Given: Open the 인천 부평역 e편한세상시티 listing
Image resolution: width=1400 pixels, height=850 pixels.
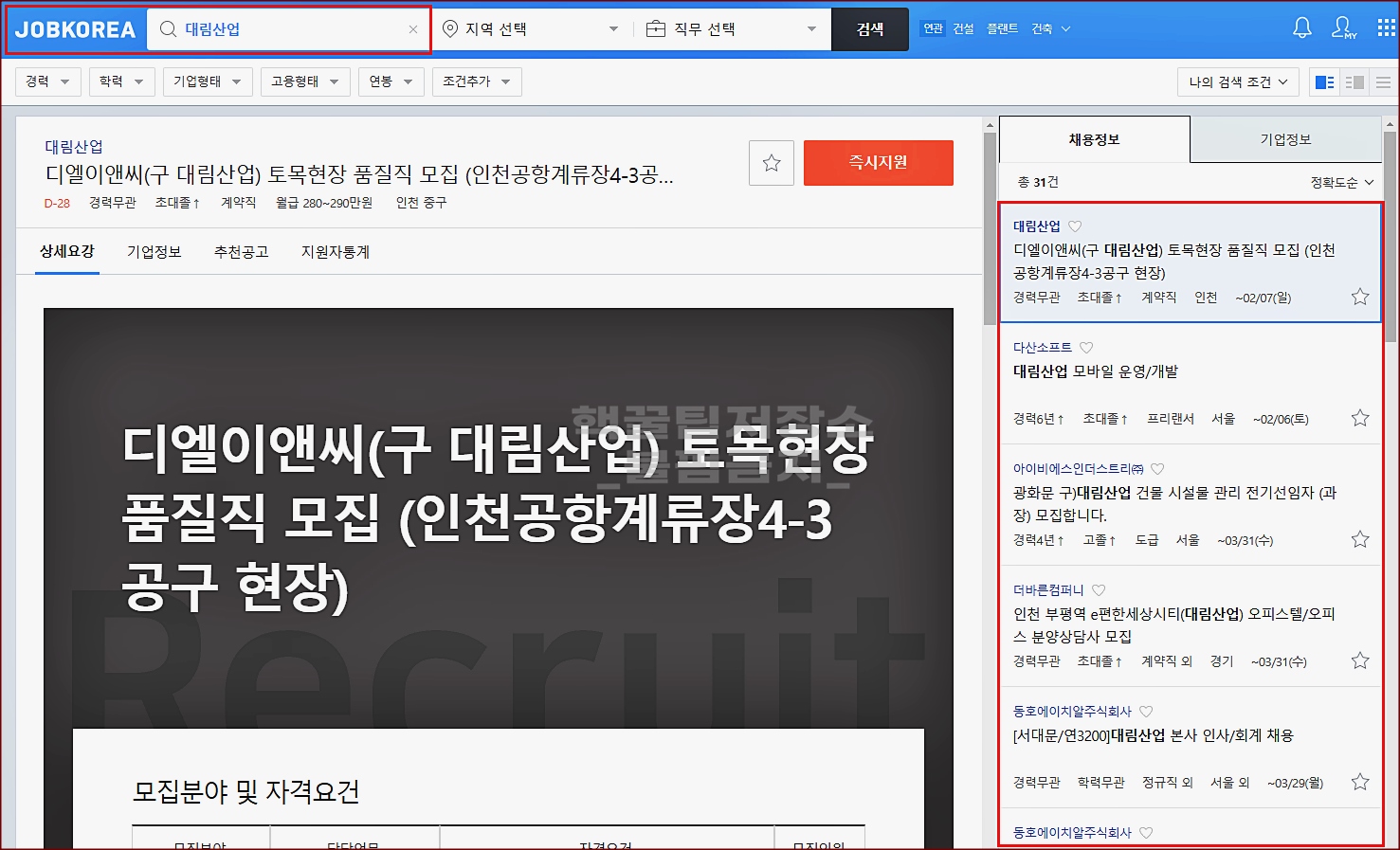Looking at the screenshot, I should [1174, 625].
